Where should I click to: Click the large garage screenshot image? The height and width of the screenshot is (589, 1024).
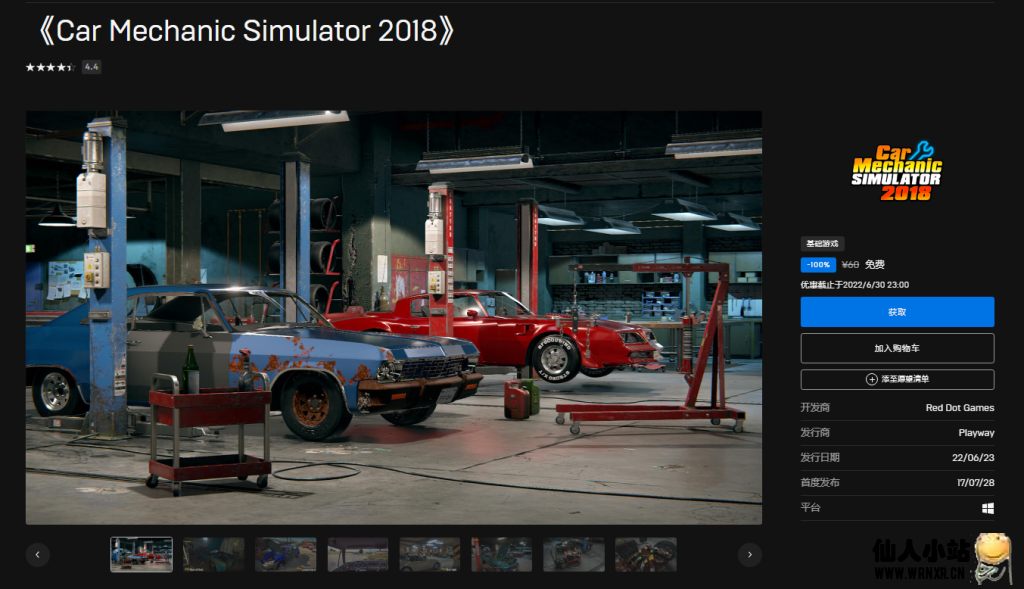tap(394, 317)
